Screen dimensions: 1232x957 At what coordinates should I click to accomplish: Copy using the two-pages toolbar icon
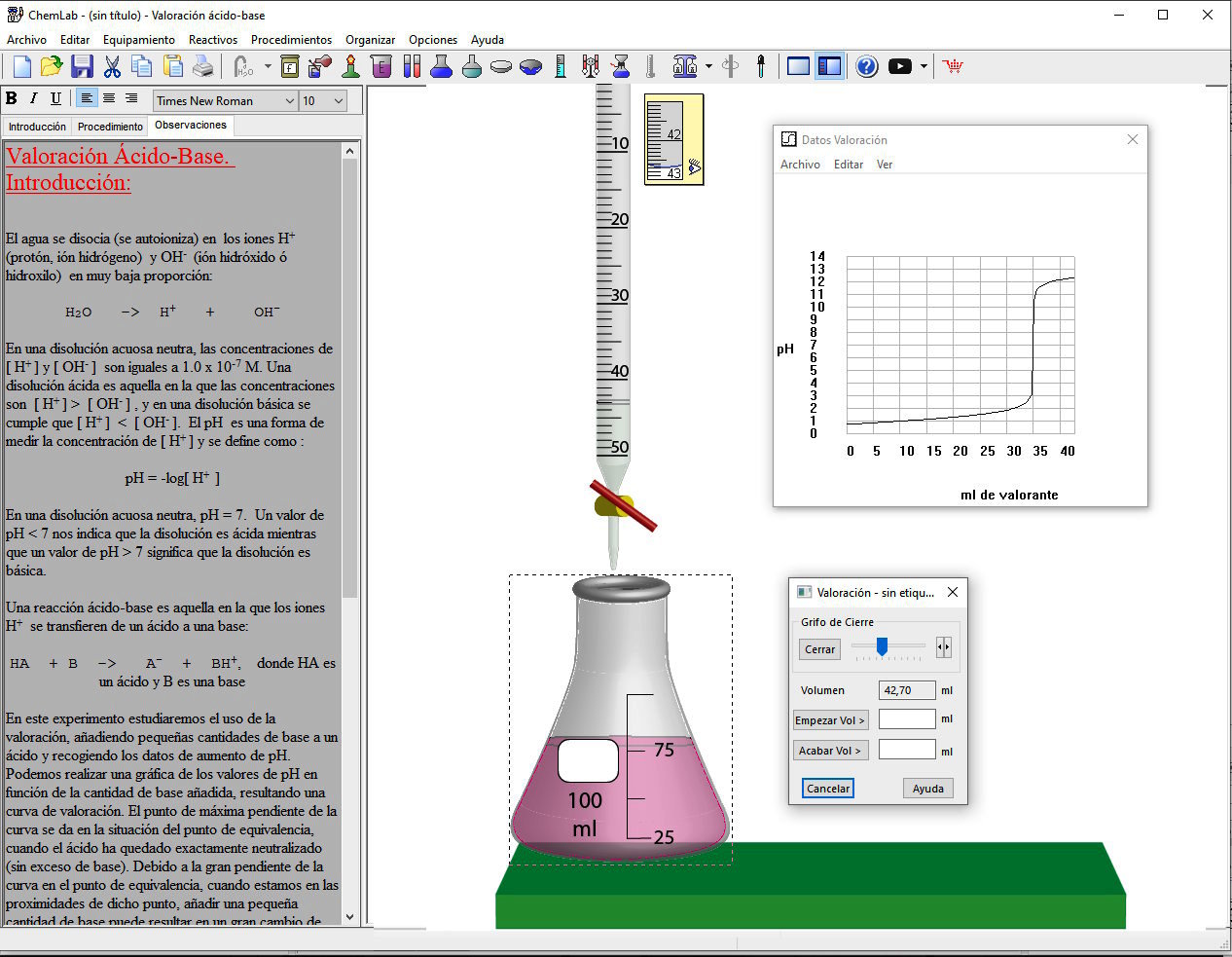tap(142, 66)
